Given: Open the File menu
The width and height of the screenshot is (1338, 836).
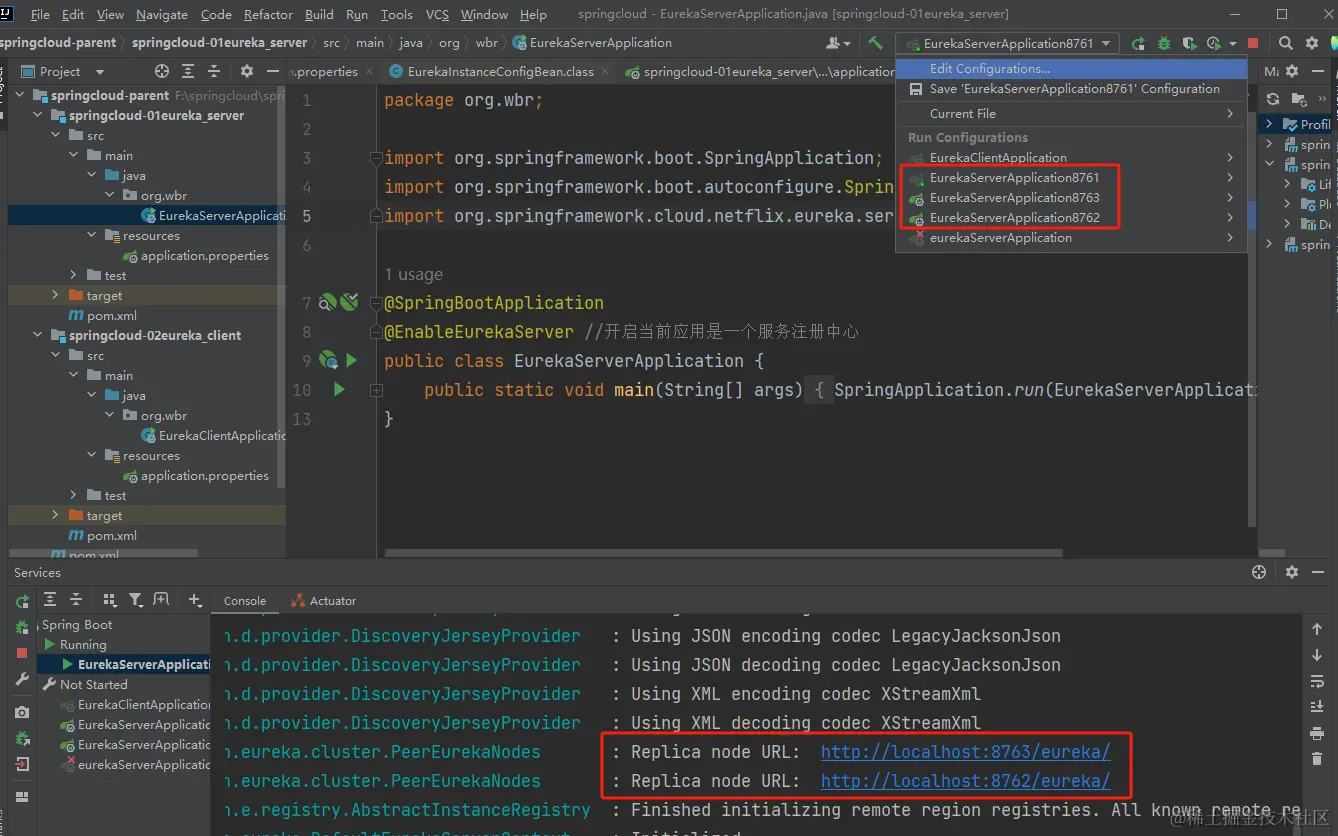Looking at the screenshot, I should coord(40,14).
